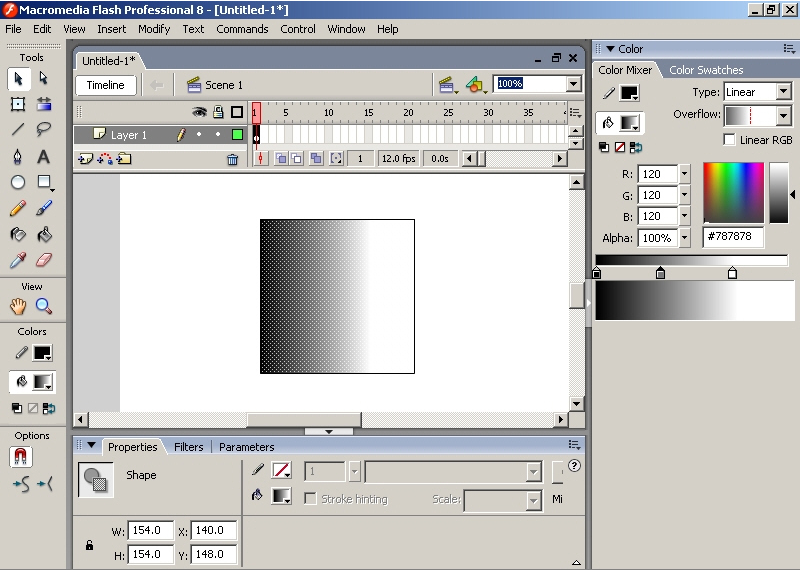Toggle Onion Skin Outlines button

[x=297, y=159]
